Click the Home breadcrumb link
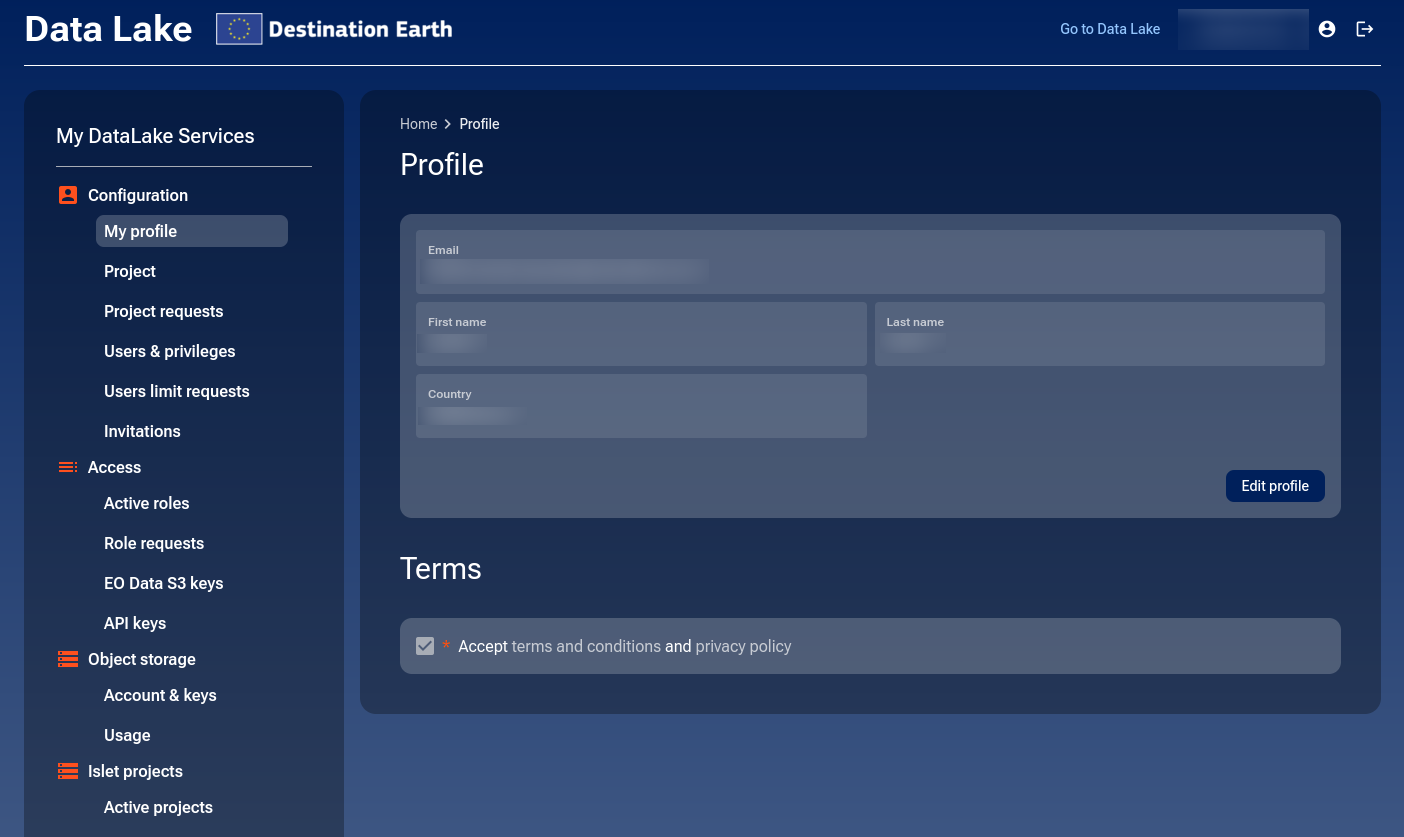Screen dimensions: 1404x837 coord(418,124)
